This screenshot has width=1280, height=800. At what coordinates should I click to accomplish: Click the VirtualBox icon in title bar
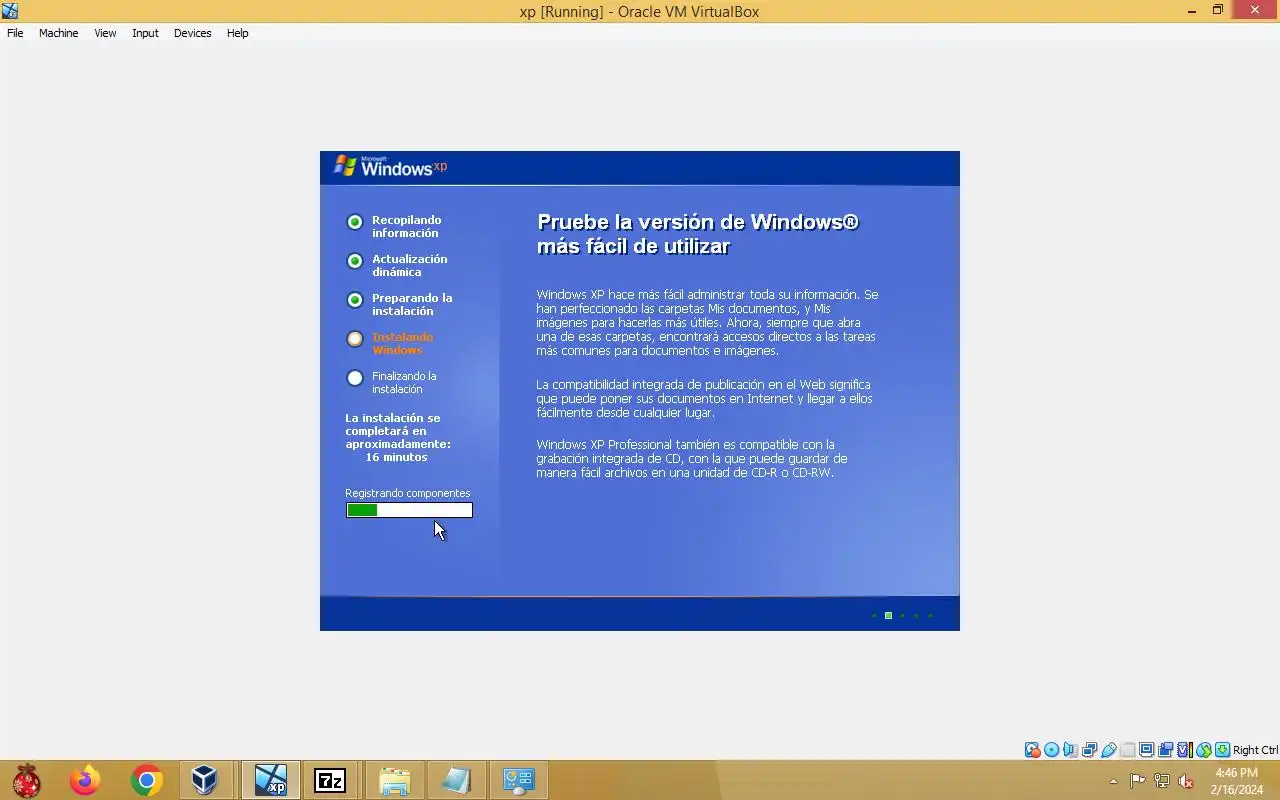click(9, 11)
